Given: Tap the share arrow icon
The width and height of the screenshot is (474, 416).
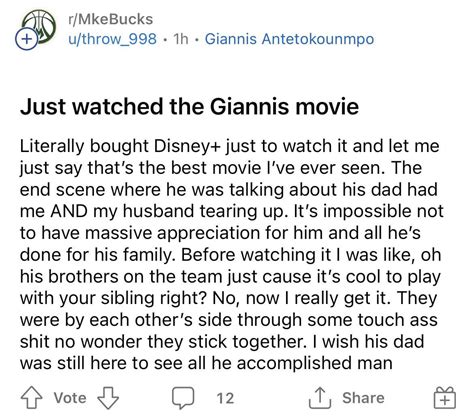Looking at the screenshot, I should click(320, 398).
